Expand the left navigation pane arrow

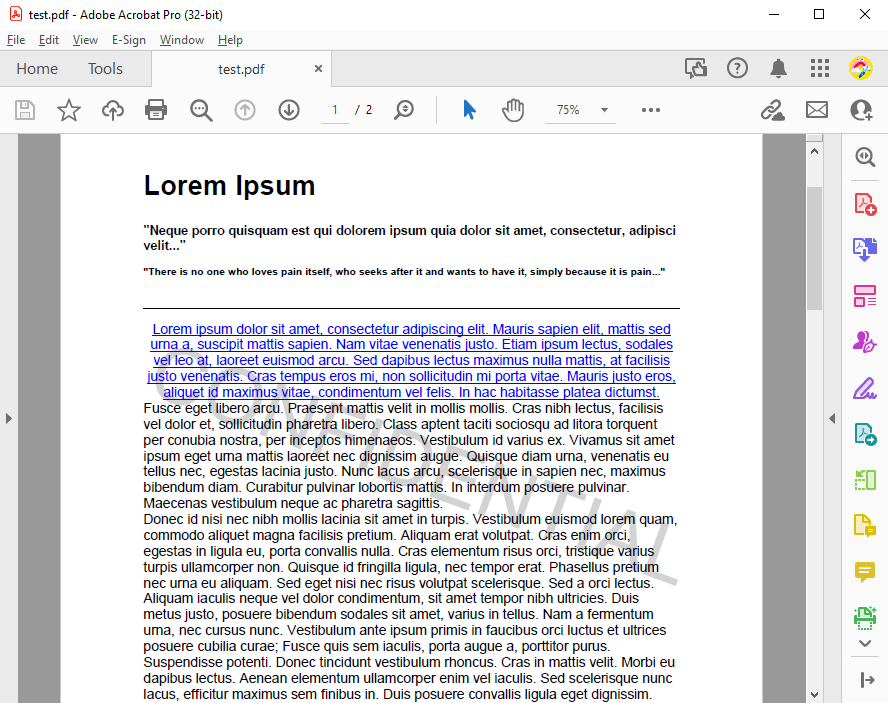point(8,419)
